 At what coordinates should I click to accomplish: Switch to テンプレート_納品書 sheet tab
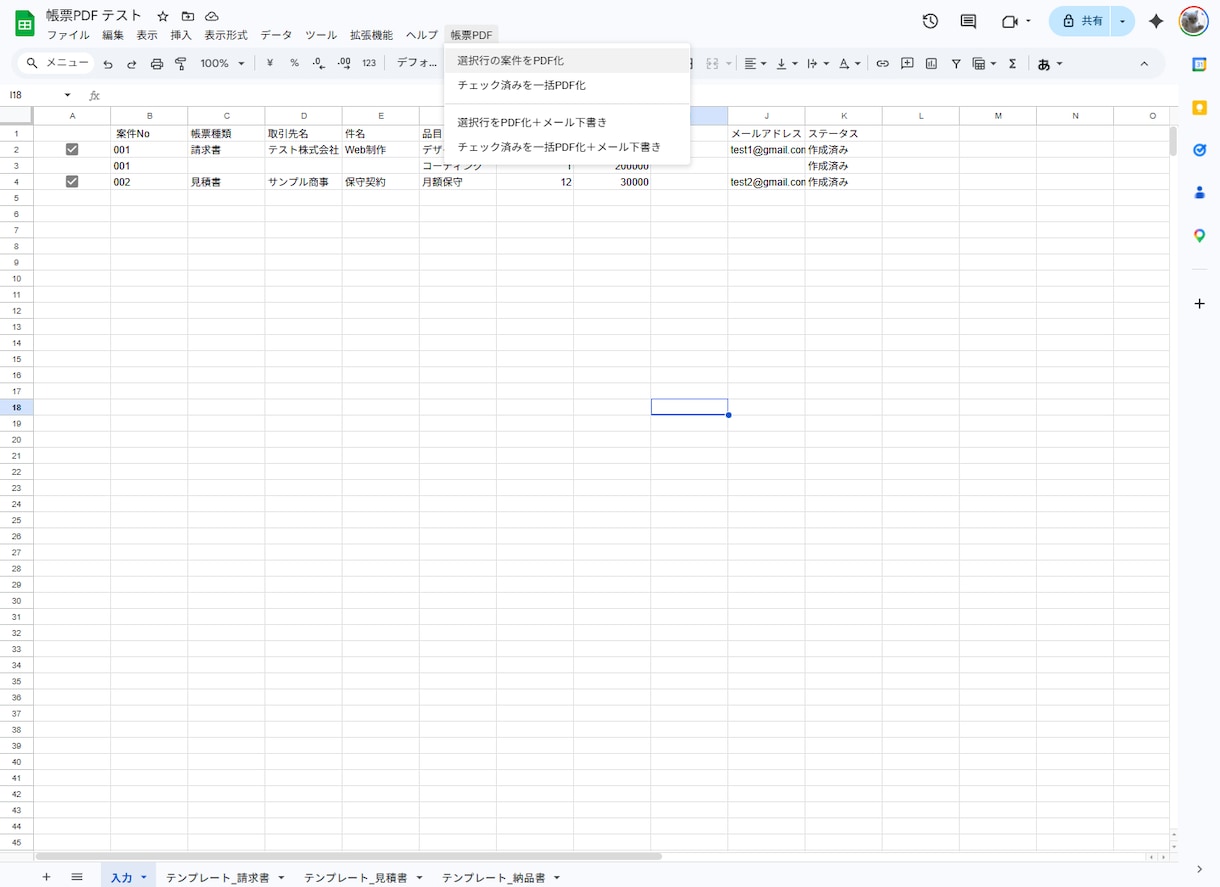click(x=494, y=877)
